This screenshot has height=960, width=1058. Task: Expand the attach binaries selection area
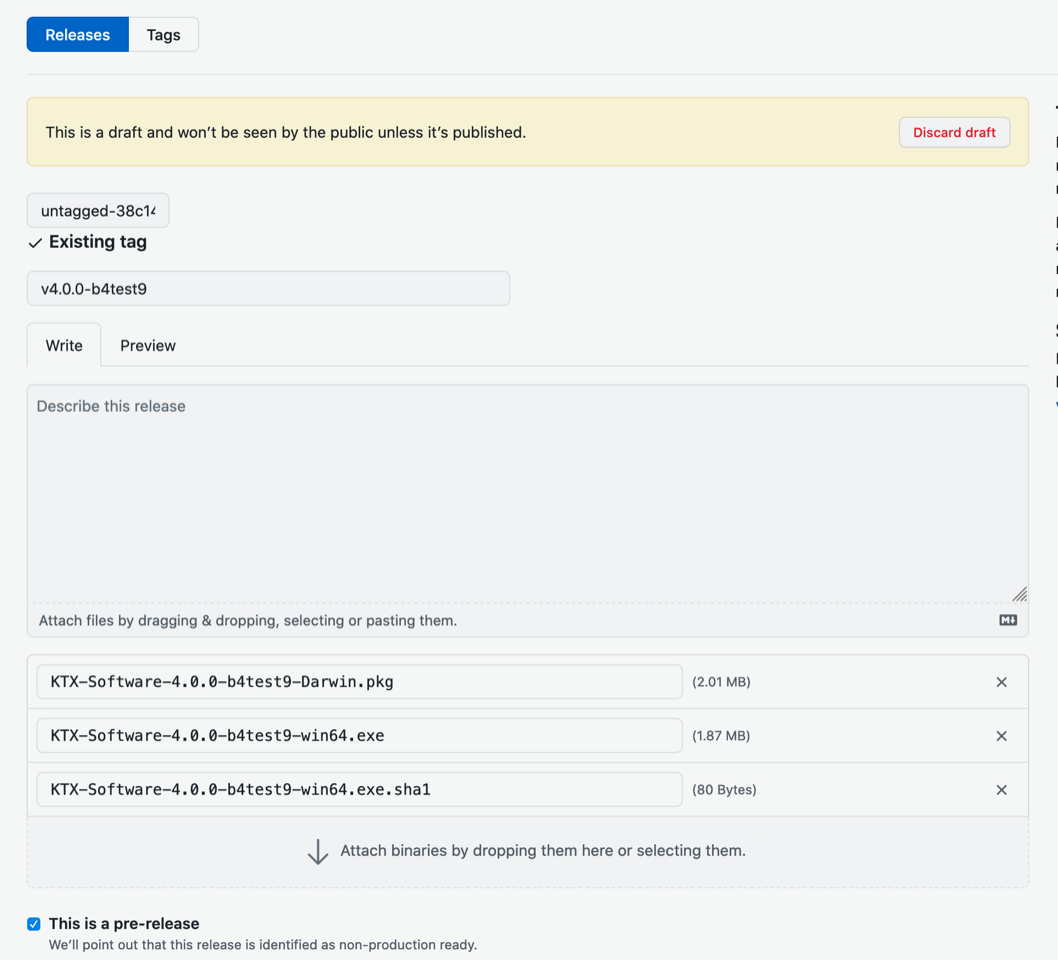[x=528, y=851]
